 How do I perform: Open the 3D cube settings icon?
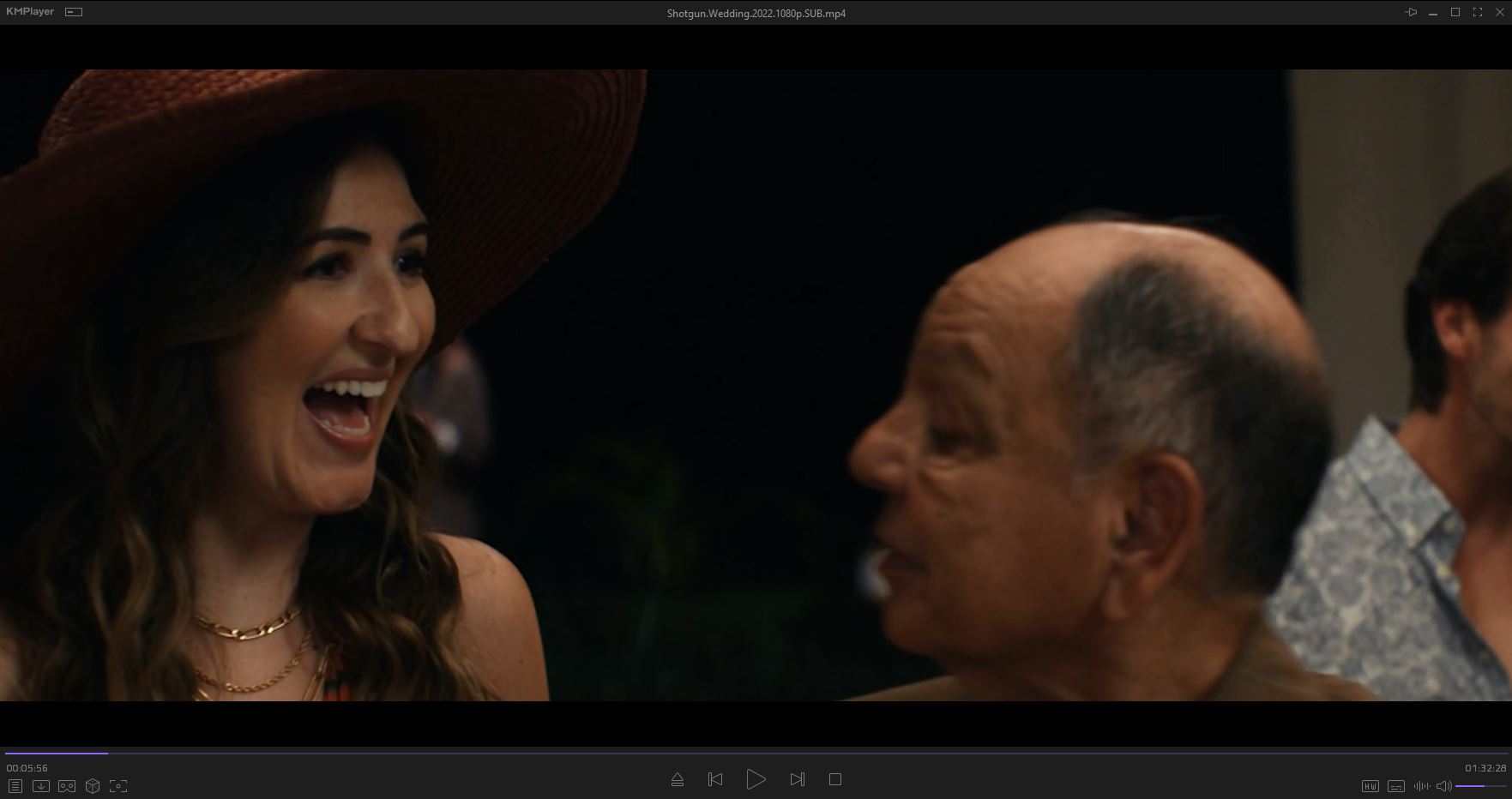coord(93,786)
